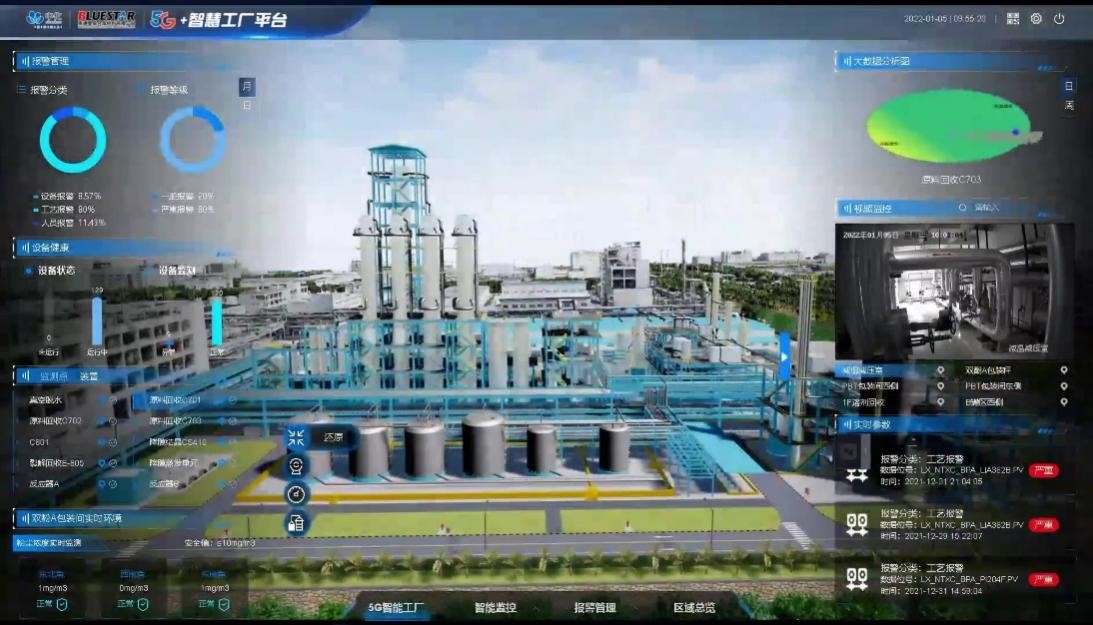Open the settings gear in header
Image resolution: width=1093 pixels, height=625 pixels.
point(1037,19)
